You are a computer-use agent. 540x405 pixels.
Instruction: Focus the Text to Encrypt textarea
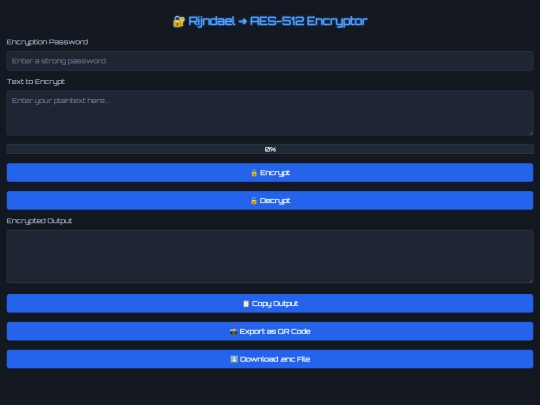(x=270, y=113)
